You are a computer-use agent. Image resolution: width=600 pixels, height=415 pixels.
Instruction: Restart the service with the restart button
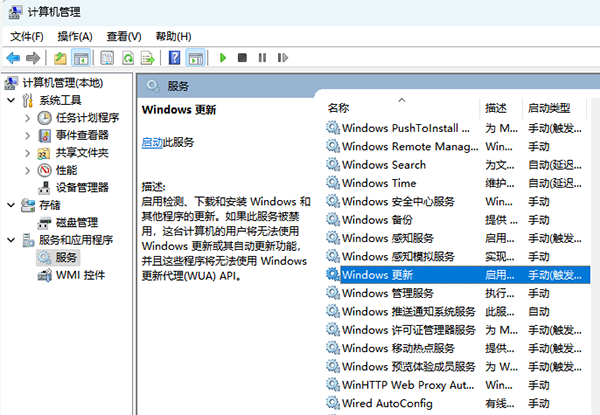pyautogui.click(x=283, y=58)
